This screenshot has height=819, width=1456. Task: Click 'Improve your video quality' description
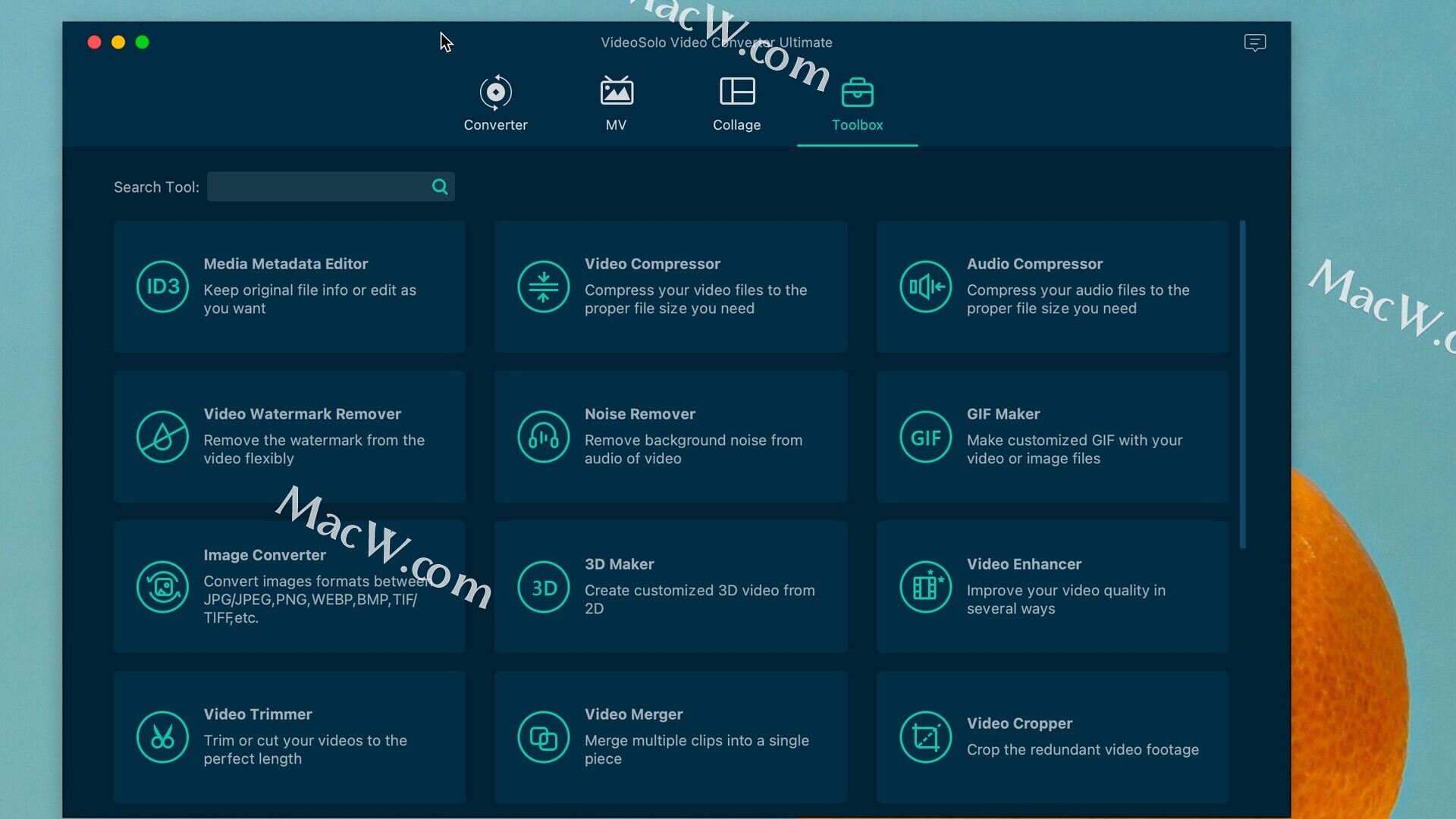coord(1065,600)
